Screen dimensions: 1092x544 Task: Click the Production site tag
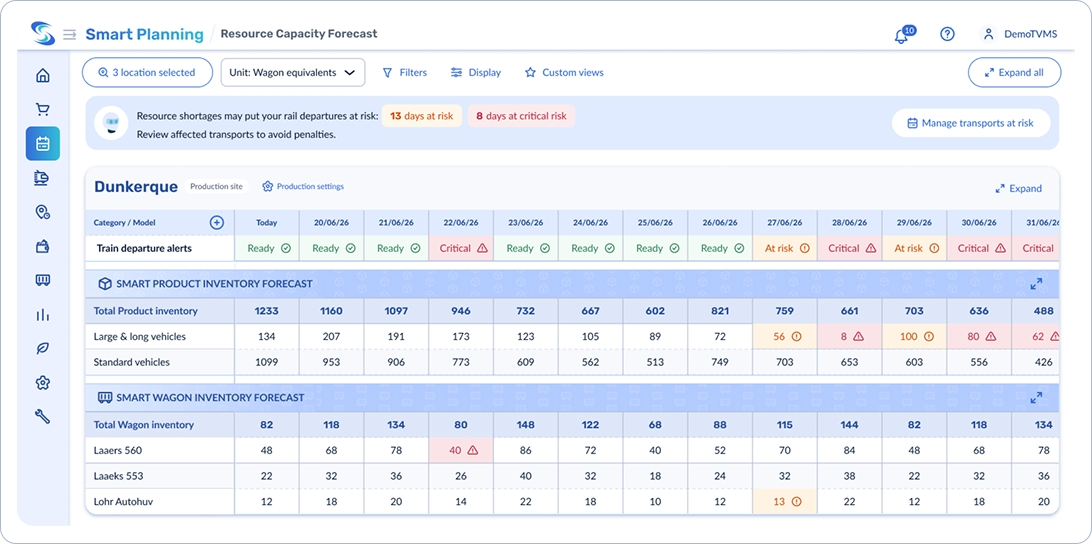(x=217, y=187)
